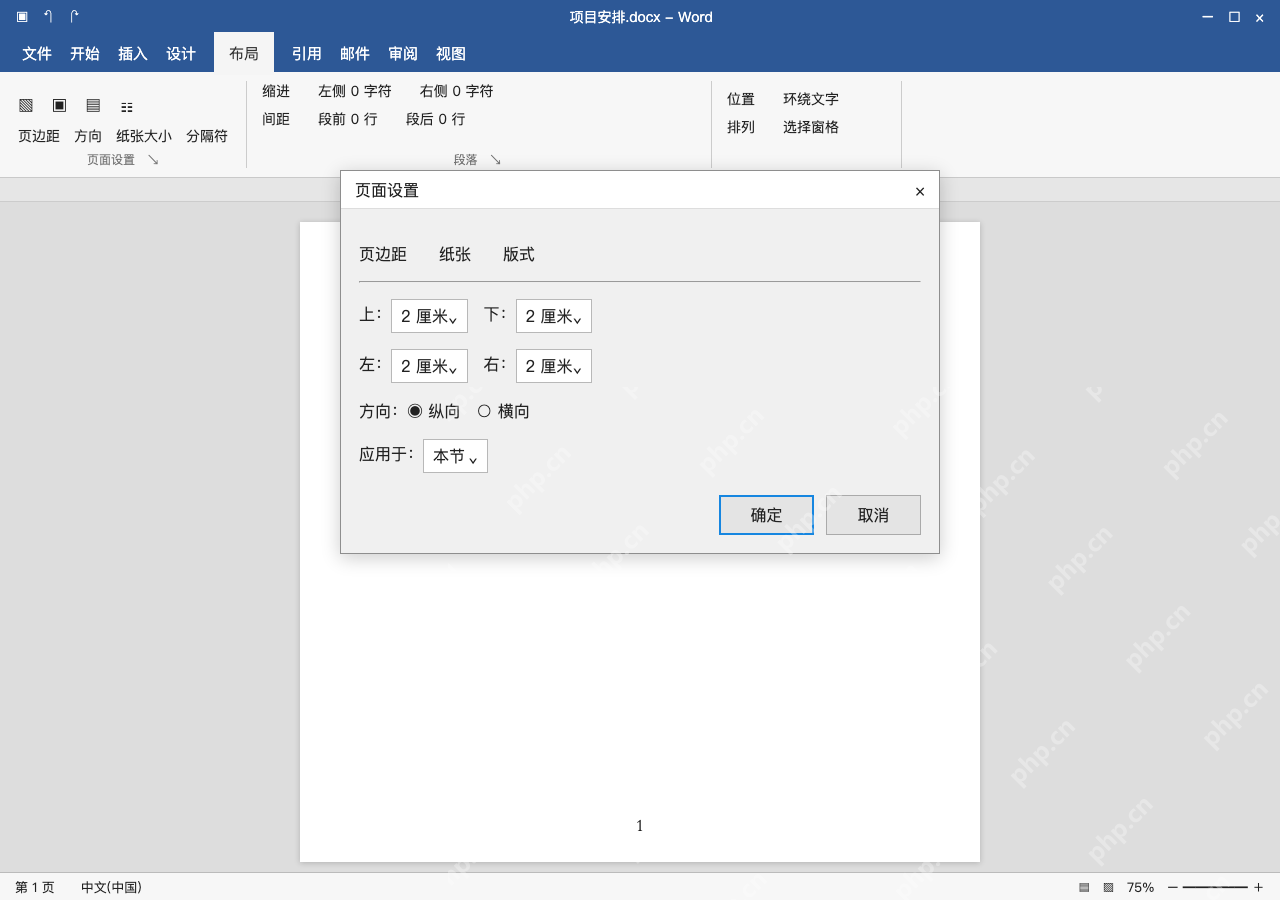This screenshot has width=1280, height=900.
Task: Click the 段前 0 行 spacing field
Action: click(x=348, y=119)
